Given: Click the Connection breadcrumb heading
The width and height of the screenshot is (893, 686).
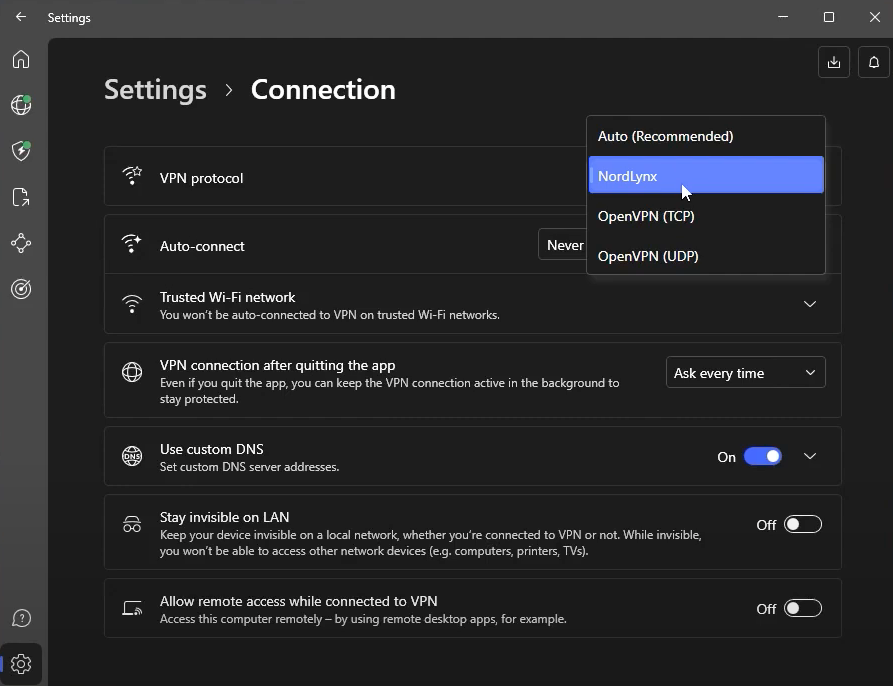Looking at the screenshot, I should 323,90.
